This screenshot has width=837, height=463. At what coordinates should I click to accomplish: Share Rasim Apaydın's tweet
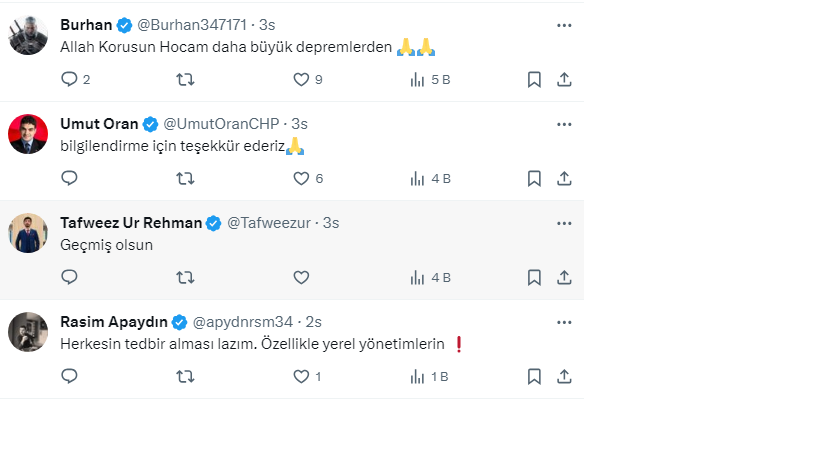[564, 376]
